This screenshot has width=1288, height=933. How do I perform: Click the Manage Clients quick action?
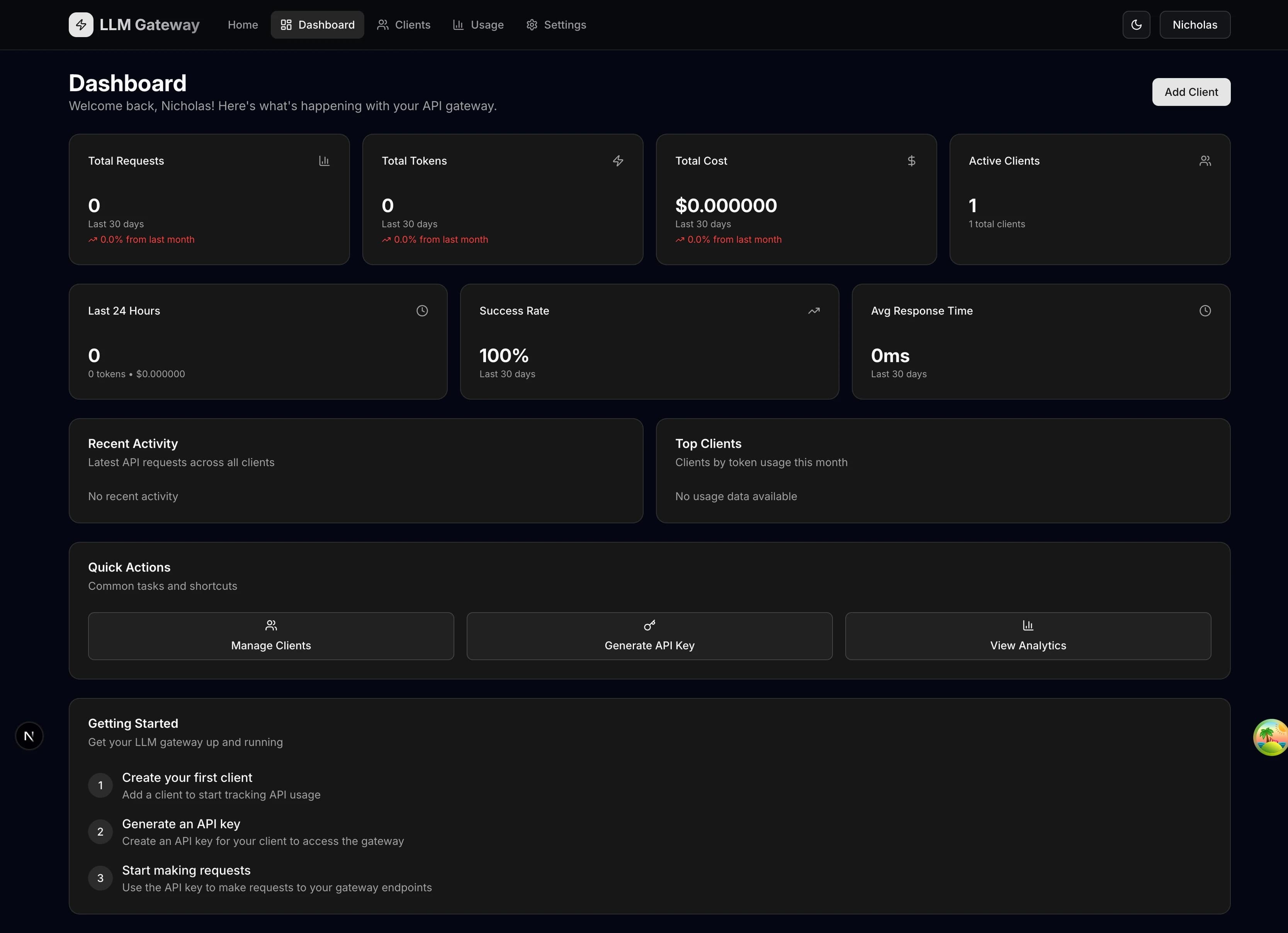271,636
